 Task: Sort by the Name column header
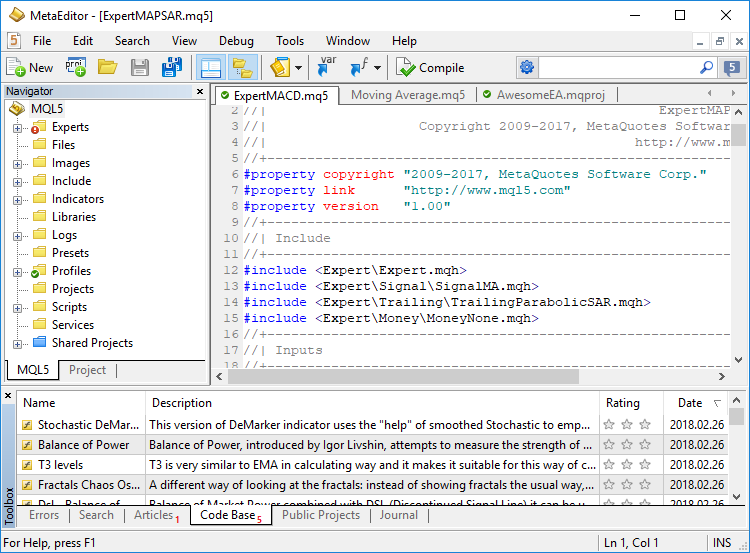click(81, 403)
